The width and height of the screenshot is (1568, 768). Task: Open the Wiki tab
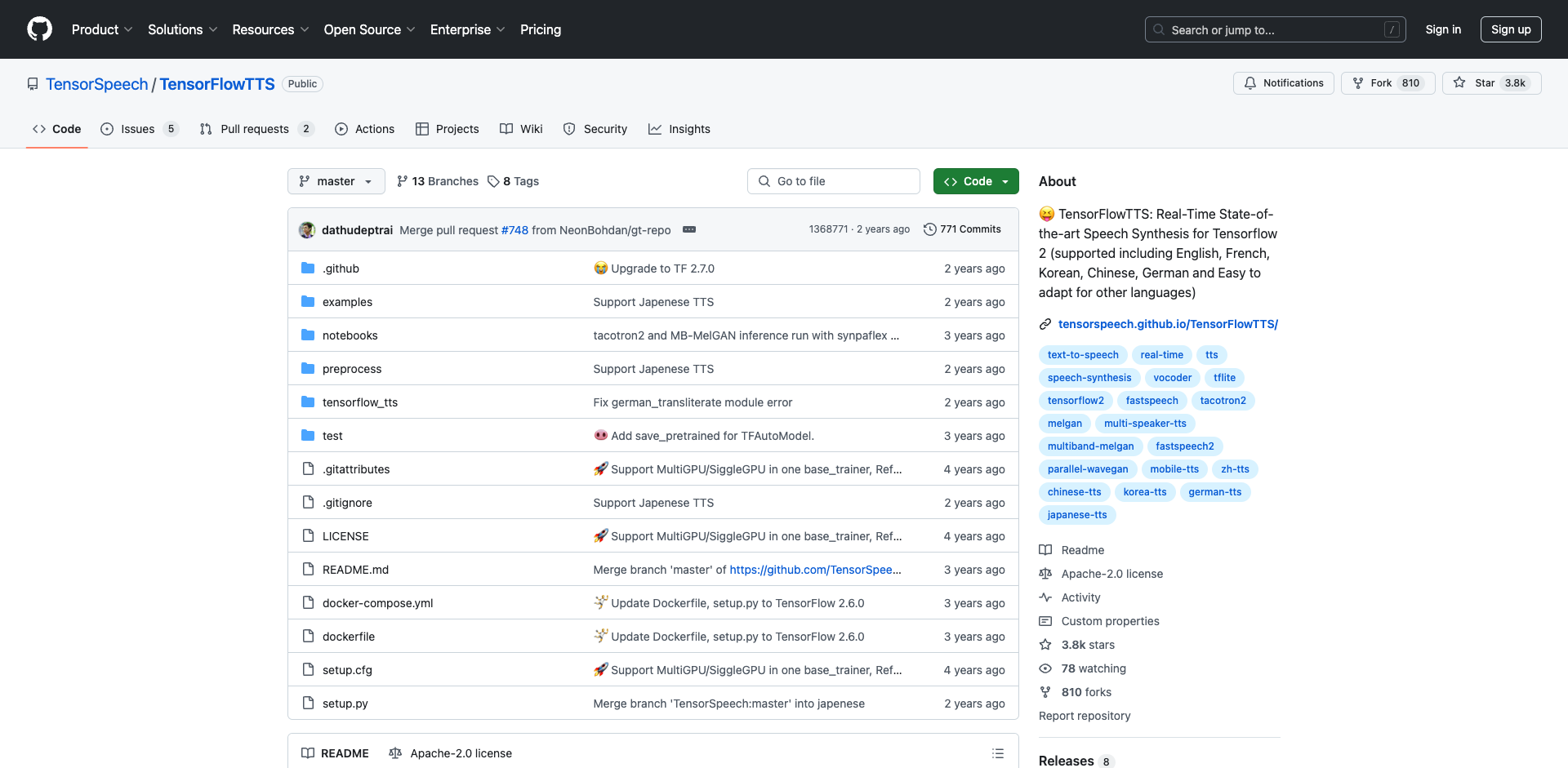[x=521, y=129]
